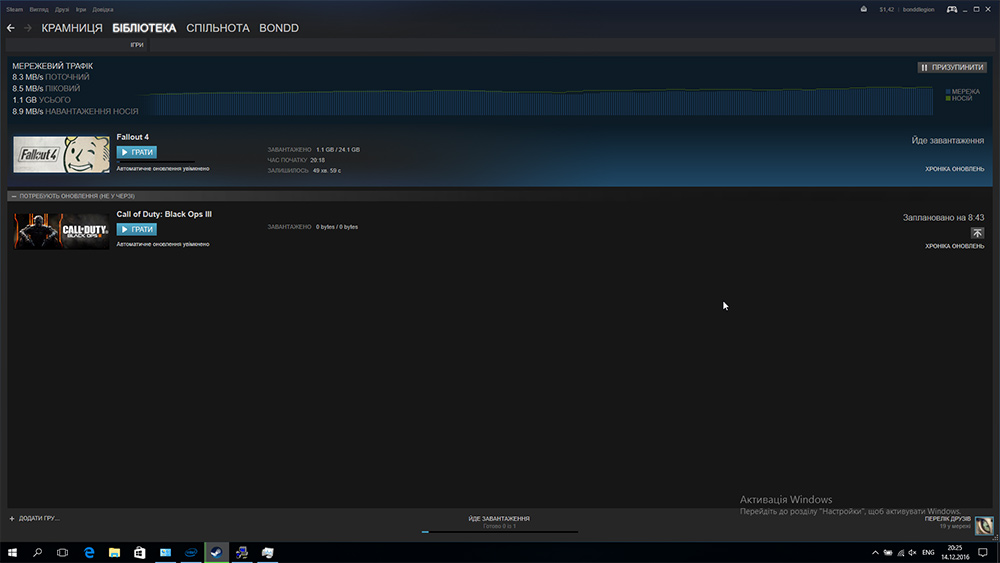Launch Big Picture mode controller icon

click(x=952, y=10)
